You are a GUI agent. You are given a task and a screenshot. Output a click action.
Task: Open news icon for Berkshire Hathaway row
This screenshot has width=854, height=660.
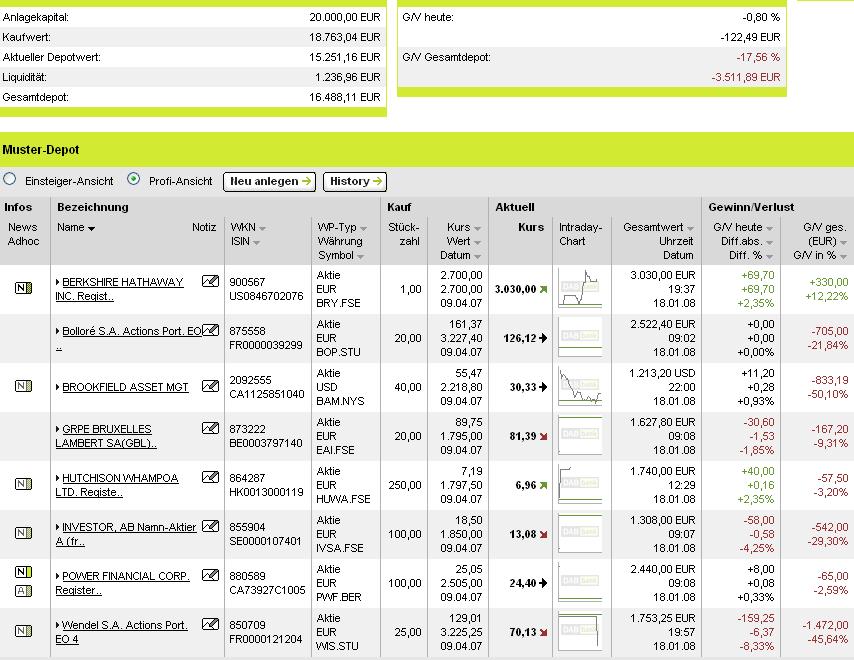[x=23, y=288]
